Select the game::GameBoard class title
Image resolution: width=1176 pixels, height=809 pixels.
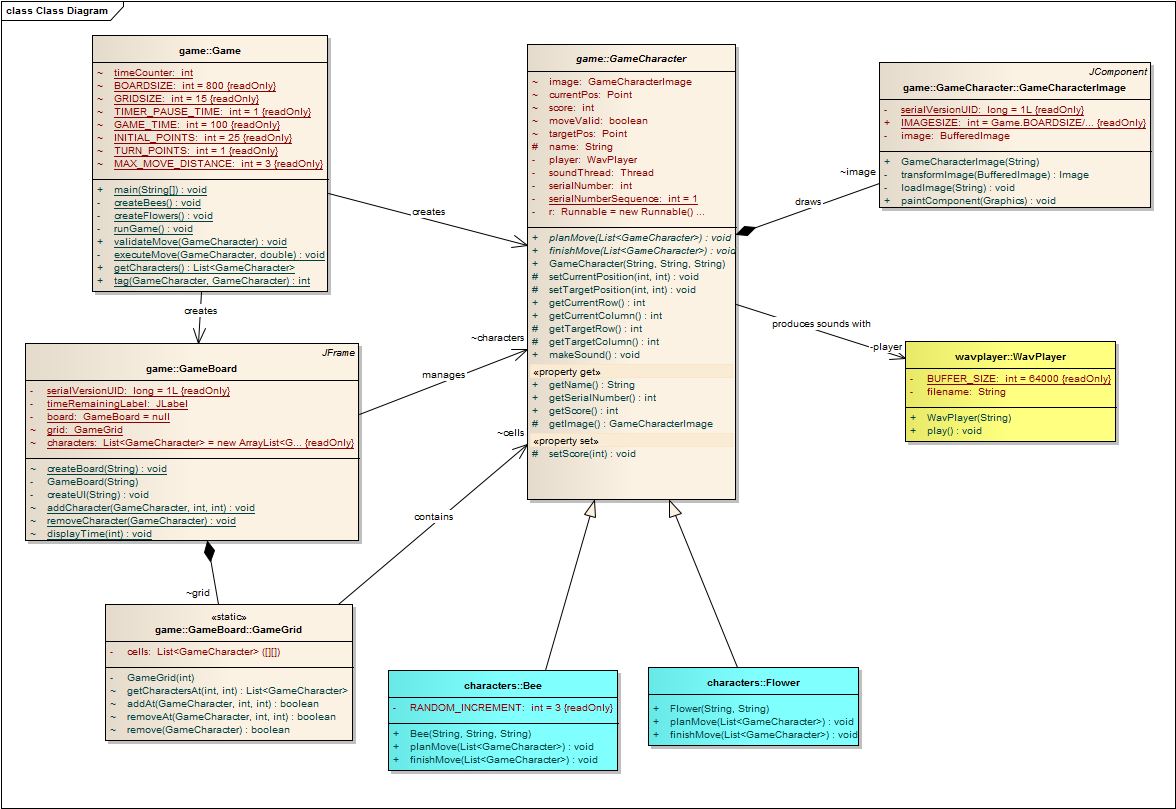[x=191, y=368]
